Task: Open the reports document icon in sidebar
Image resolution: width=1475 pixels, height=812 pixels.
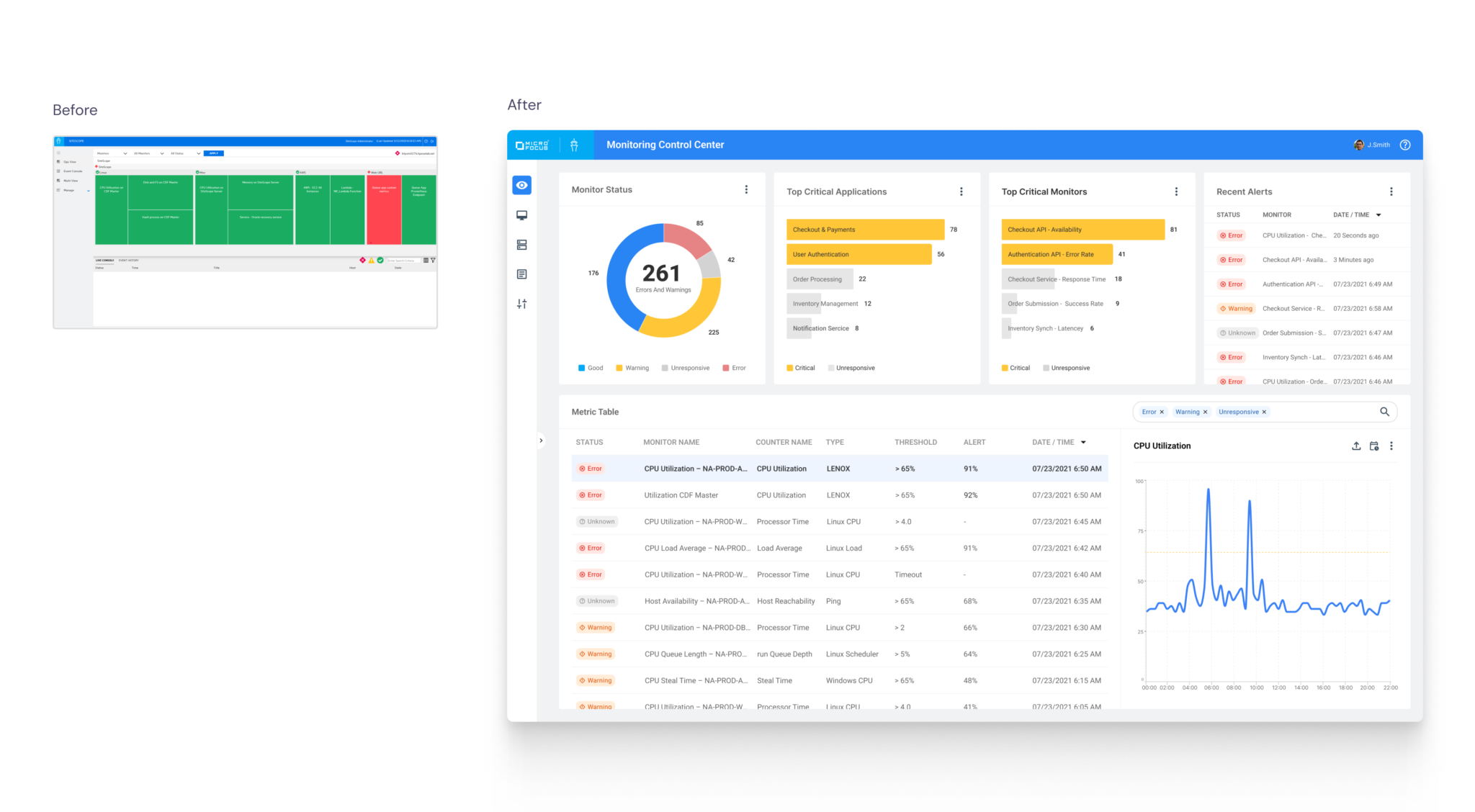Action: (x=521, y=274)
